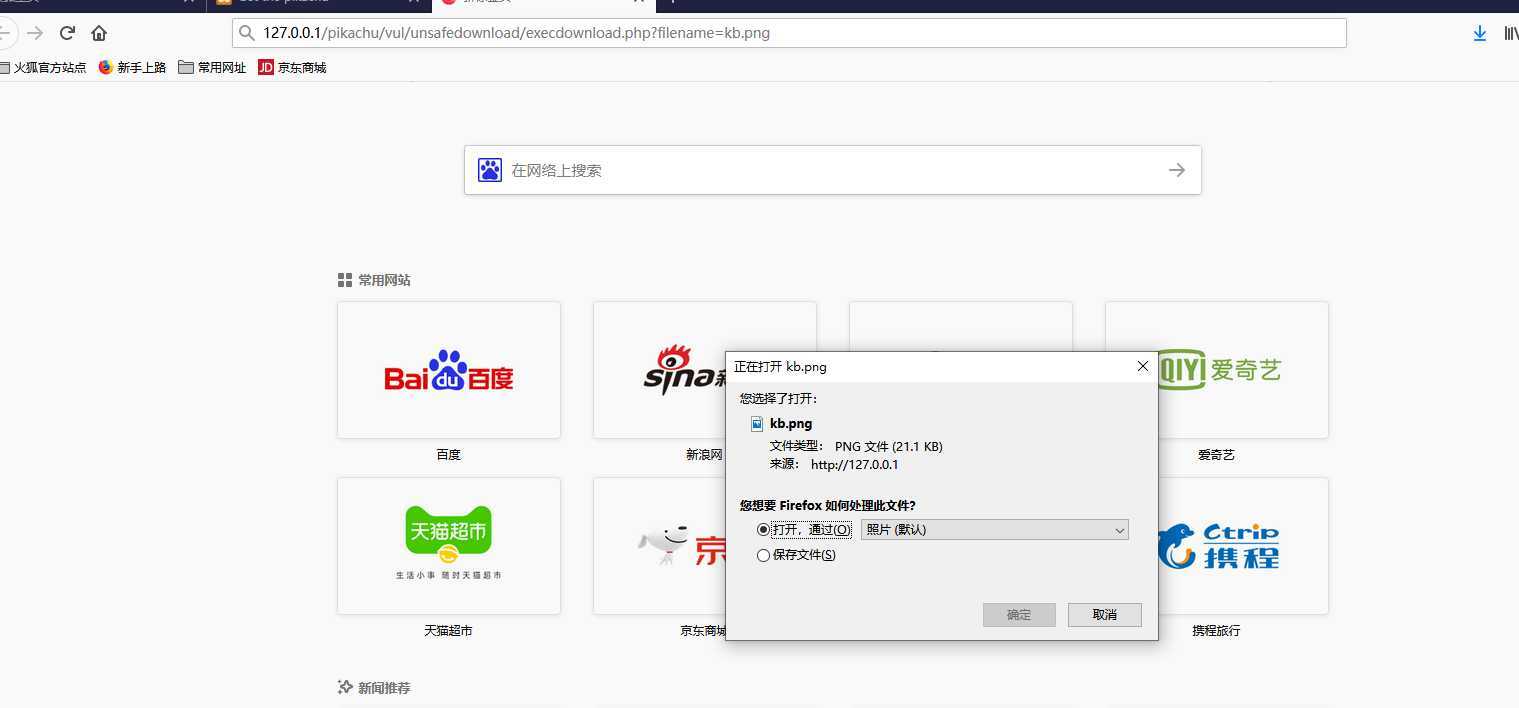This screenshot has height=708, width=1519.
Task: Click the 取消 button in dialog
Action: (x=1105, y=614)
